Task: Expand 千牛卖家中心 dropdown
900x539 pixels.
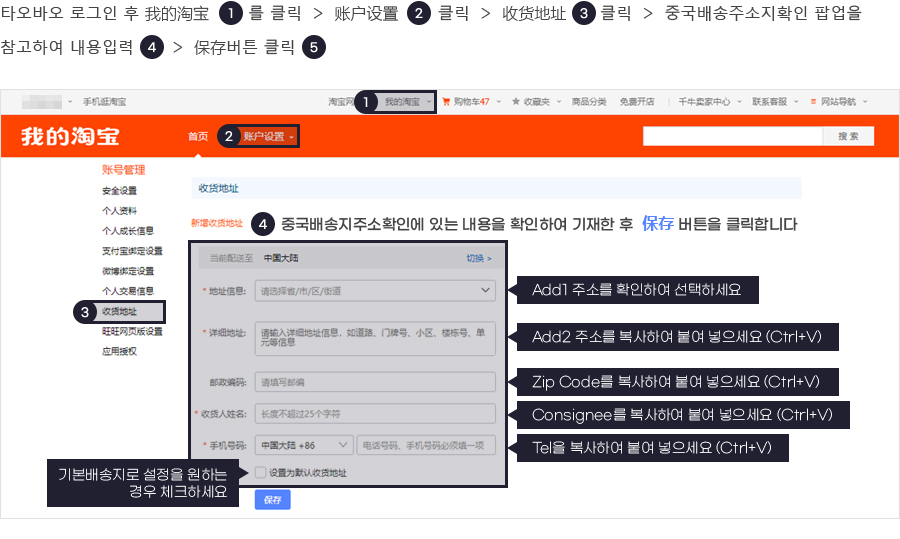Action: pos(710,102)
